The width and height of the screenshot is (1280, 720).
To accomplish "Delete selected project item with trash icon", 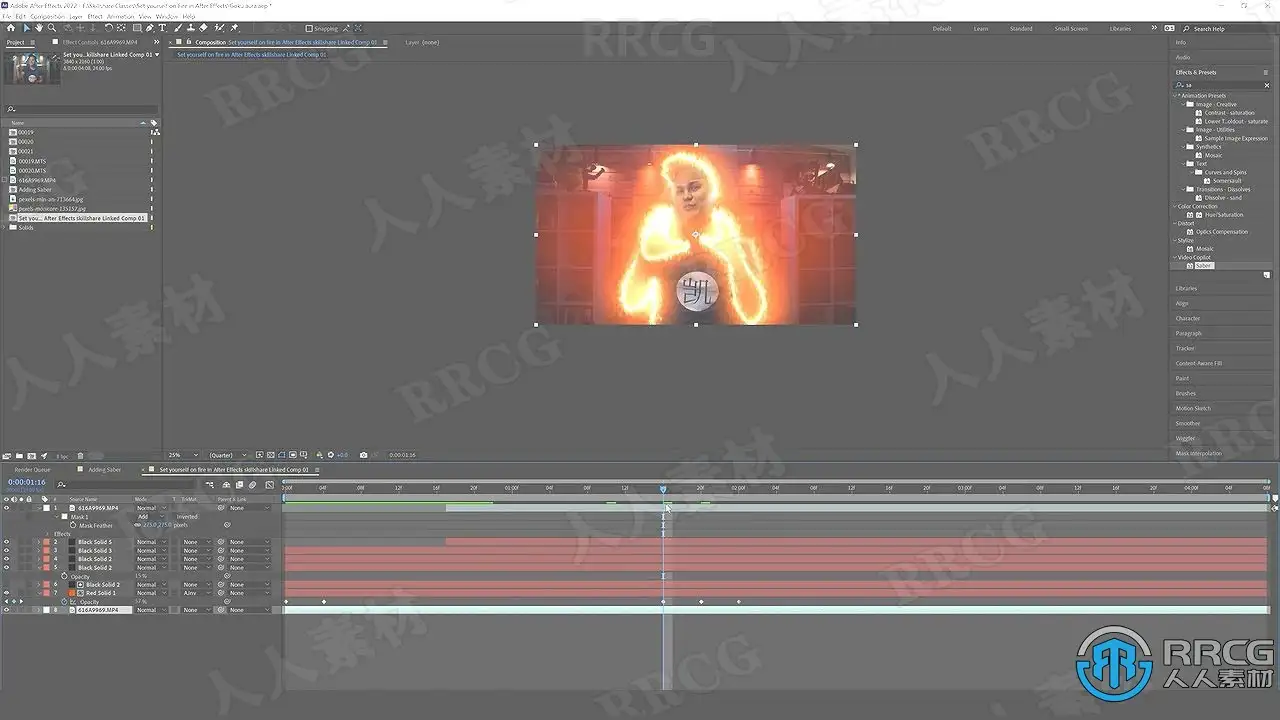I will coord(80,456).
